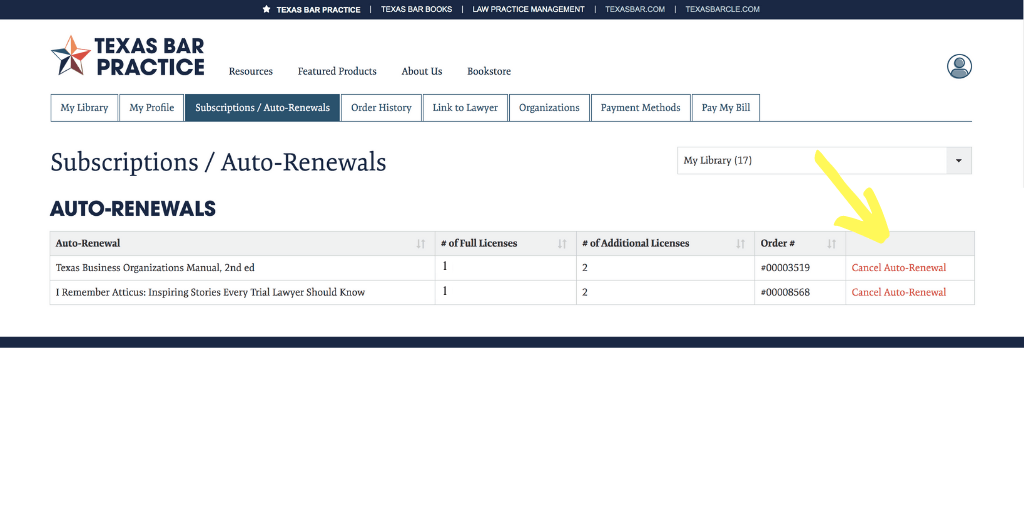Screen dimensions: 1024x512
Task: Open the Featured Products menu
Action: pos(337,71)
